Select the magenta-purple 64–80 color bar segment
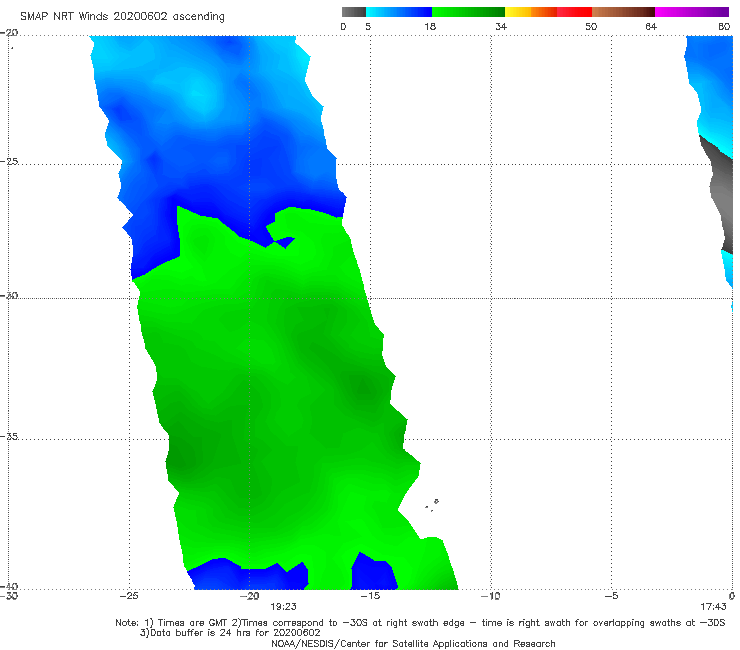Screen dimensions: 740x650 pos(692,12)
